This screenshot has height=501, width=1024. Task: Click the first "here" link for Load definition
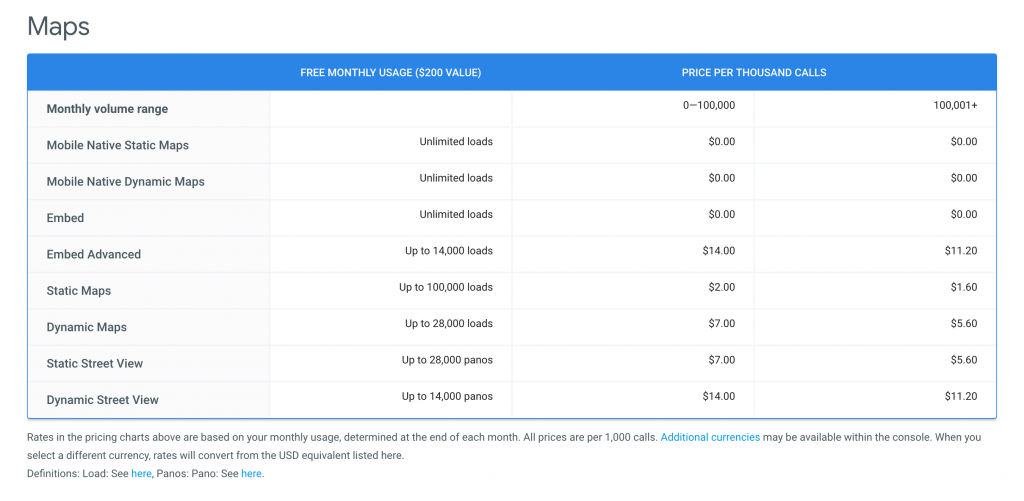point(141,474)
